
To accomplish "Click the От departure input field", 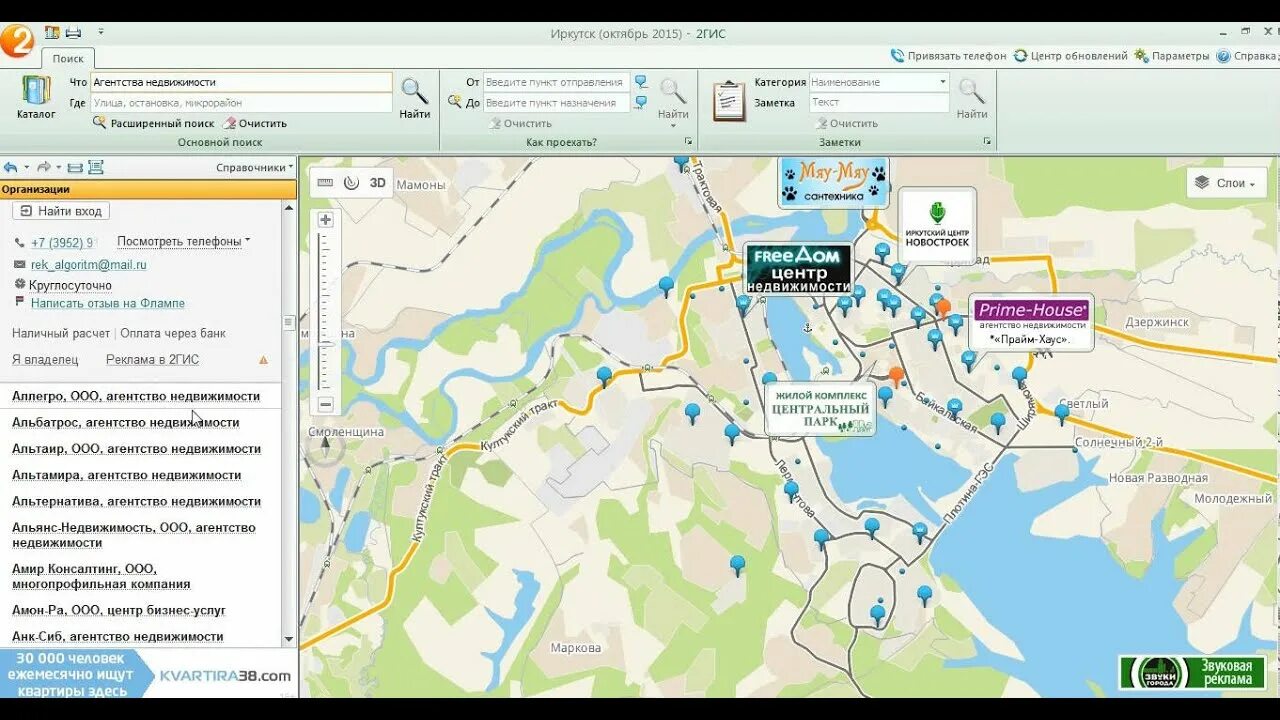I will click(556, 82).
